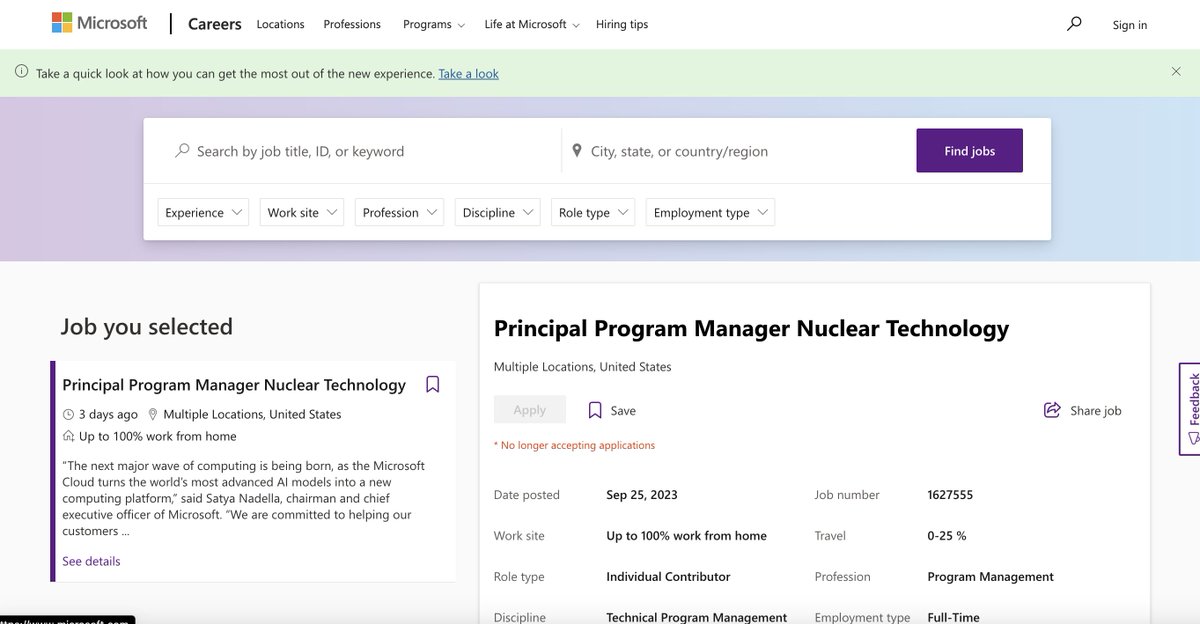Click the Full-Time employment type value
1200x624 pixels.
953,618
